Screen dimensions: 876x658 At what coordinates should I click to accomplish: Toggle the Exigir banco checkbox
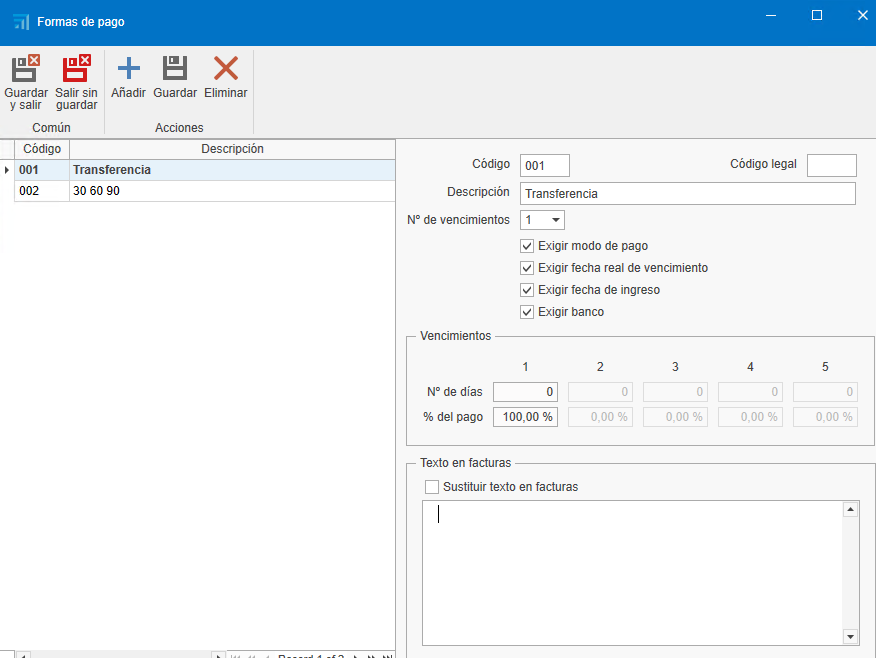(527, 312)
